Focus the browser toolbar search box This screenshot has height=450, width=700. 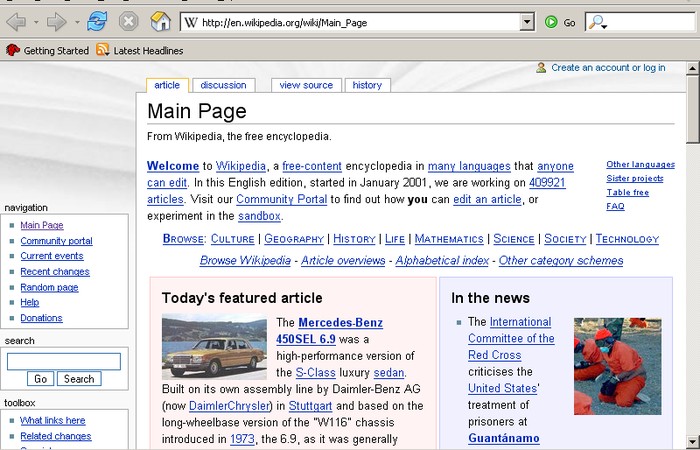[651, 22]
